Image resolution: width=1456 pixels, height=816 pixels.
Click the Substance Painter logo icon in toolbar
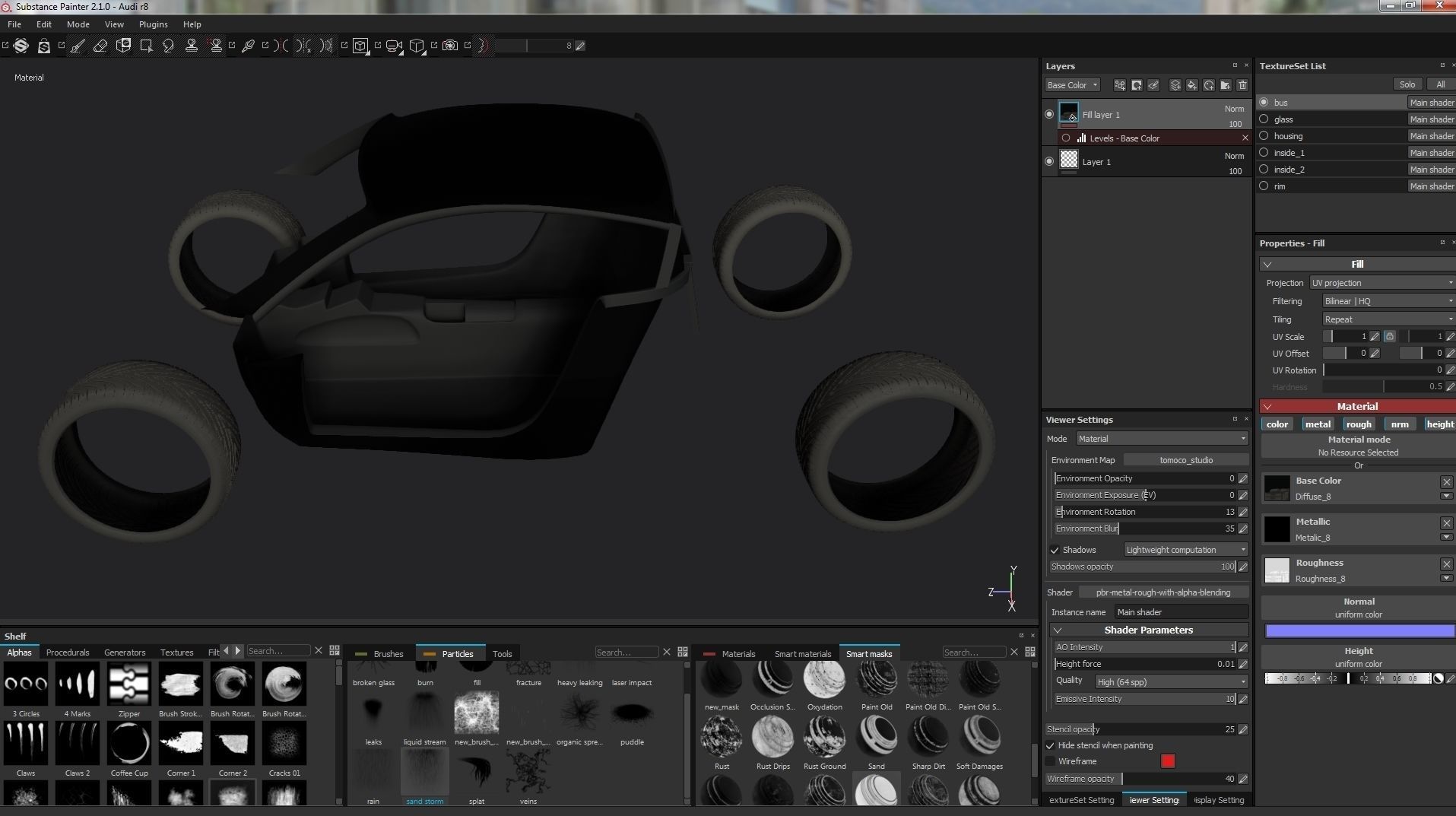[21, 46]
